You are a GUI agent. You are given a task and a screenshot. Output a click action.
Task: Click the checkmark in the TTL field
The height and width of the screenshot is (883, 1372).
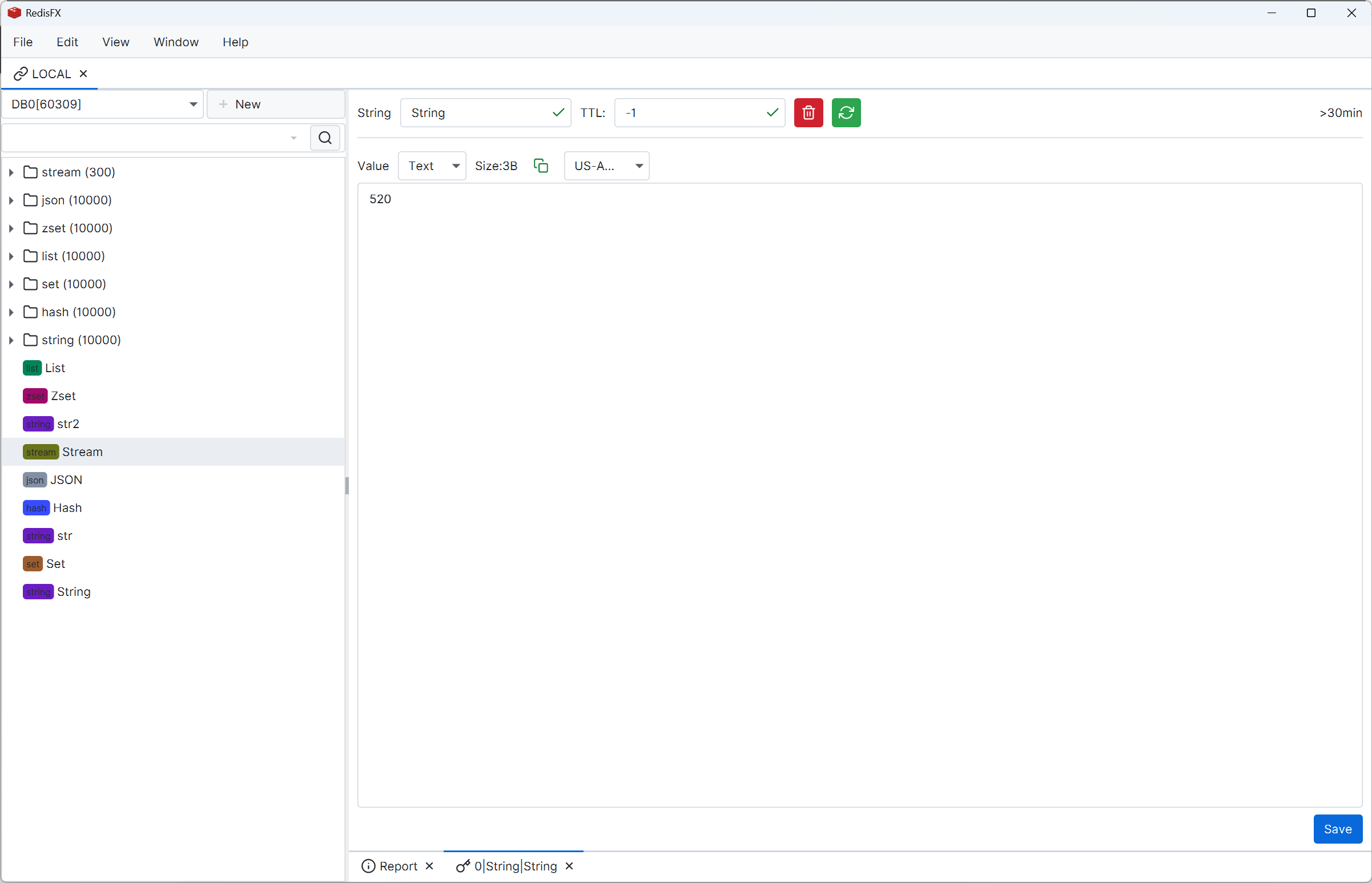771,112
